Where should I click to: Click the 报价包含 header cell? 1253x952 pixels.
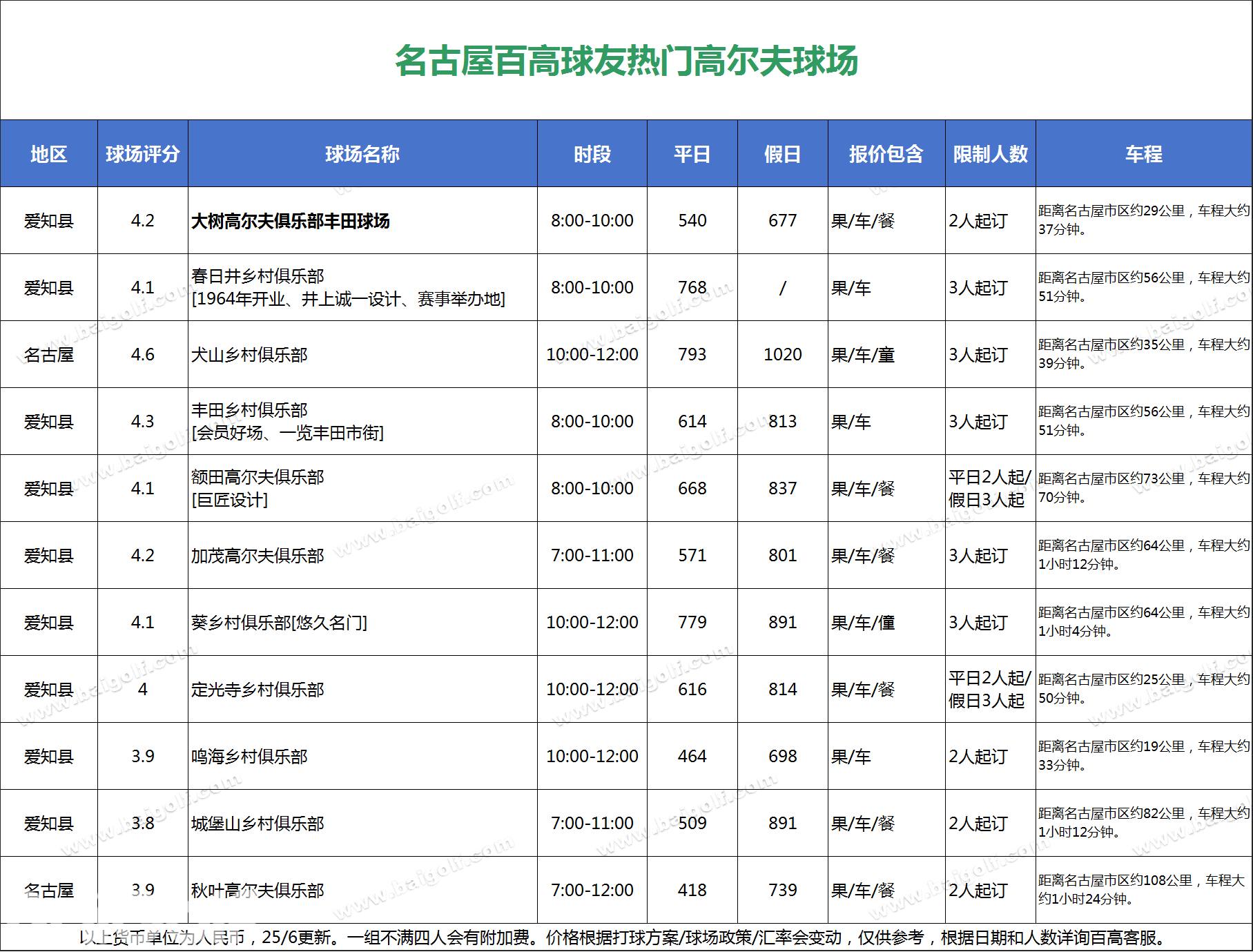886,153
